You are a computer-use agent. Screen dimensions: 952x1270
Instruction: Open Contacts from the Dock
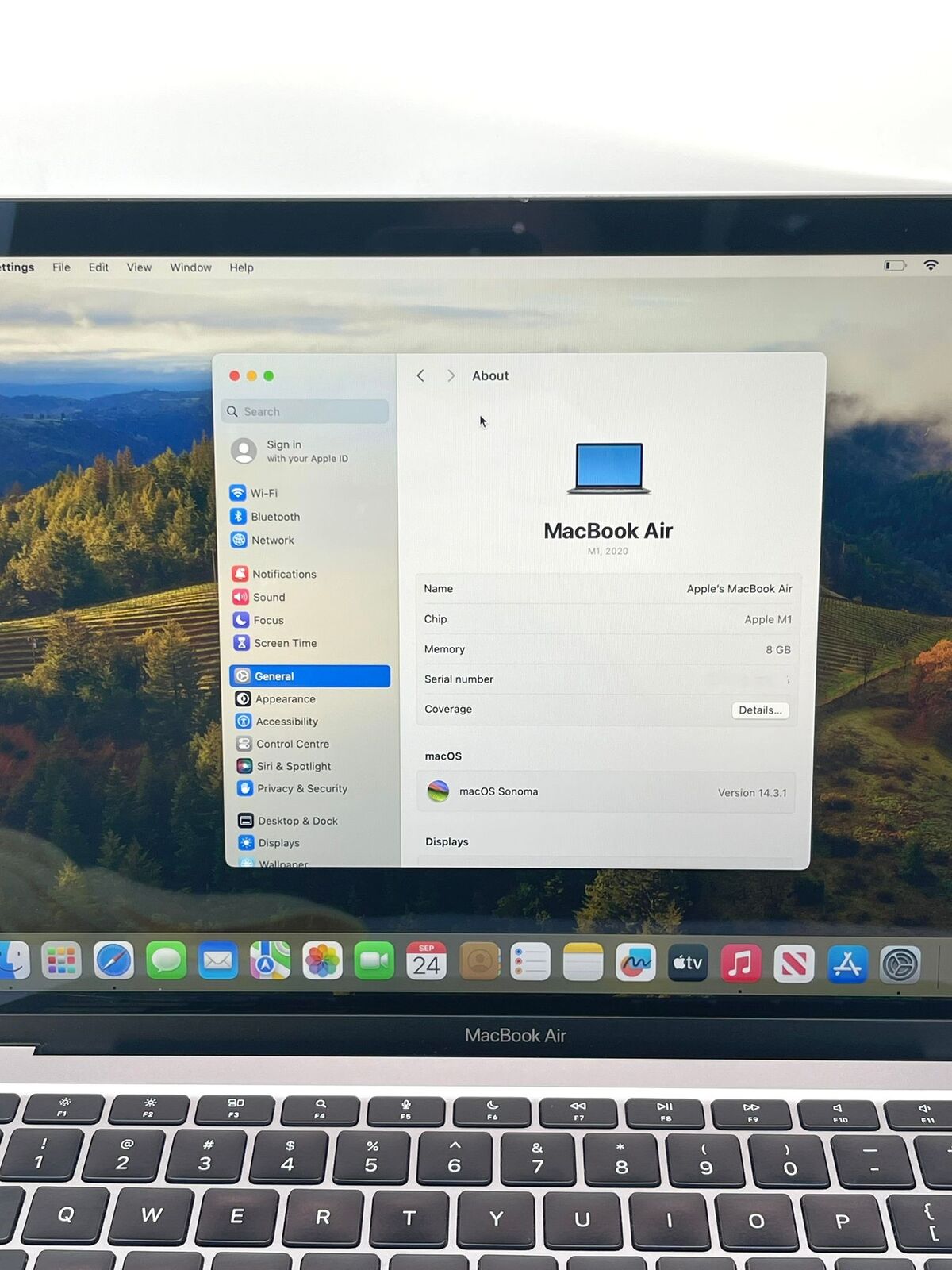[x=479, y=962]
